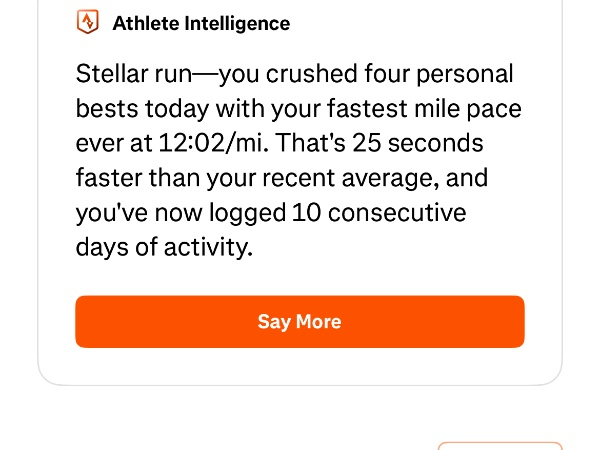The width and height of the screenshot is (600, 450).
Task: Click the empty card area beneath Say More
Action: point(299,366)
